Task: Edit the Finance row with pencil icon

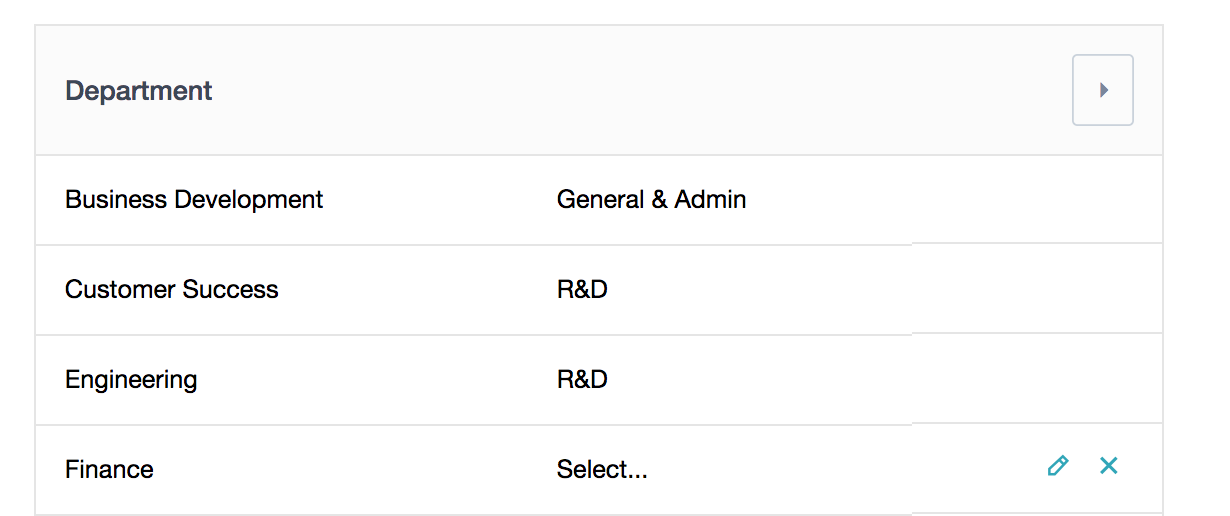Action: [x=1058, y=465]
